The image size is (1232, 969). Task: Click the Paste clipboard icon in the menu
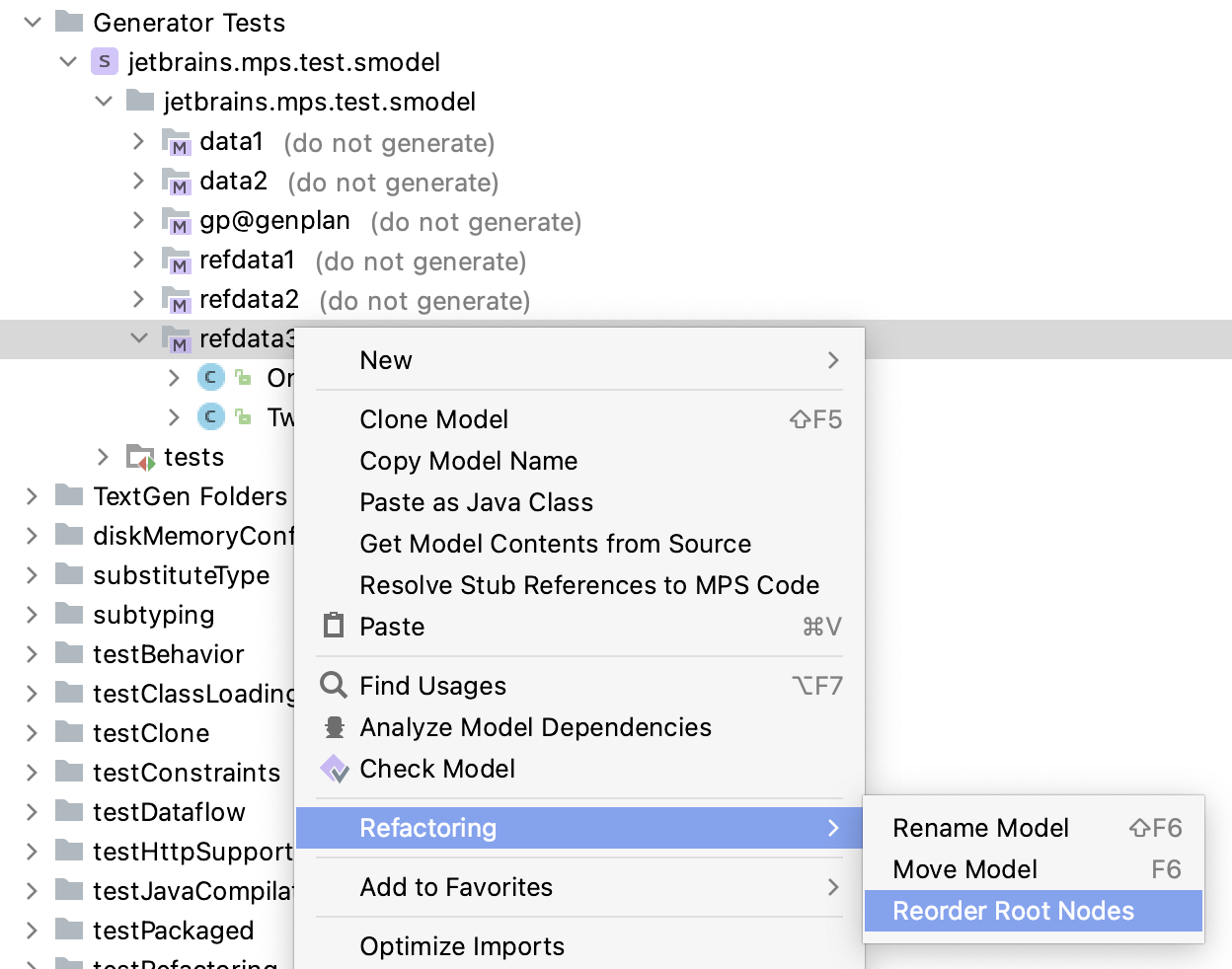(334, 626)
